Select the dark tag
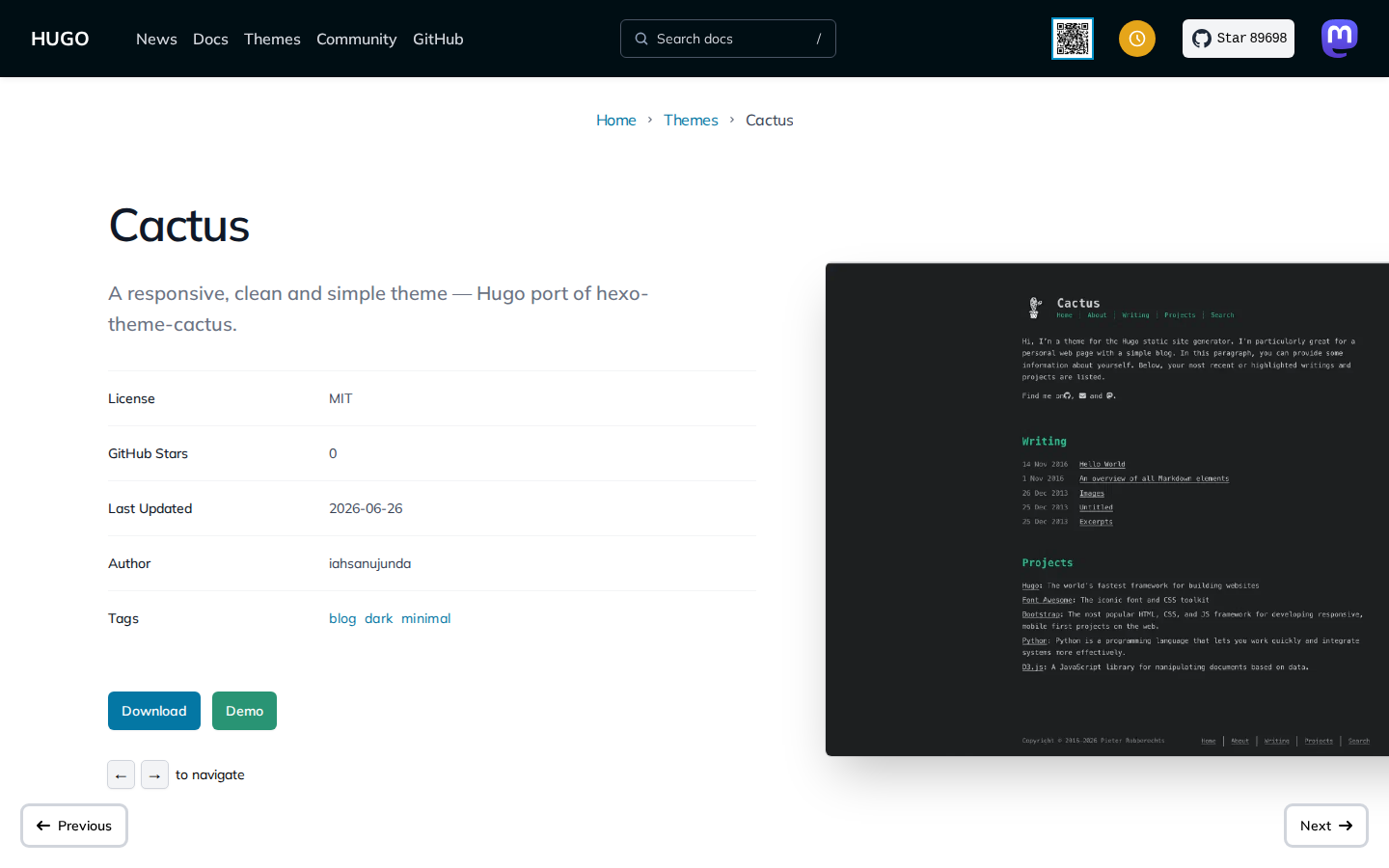Image resolution: width=1389 pixels, height=868 pixels. (x=378, y=618)
